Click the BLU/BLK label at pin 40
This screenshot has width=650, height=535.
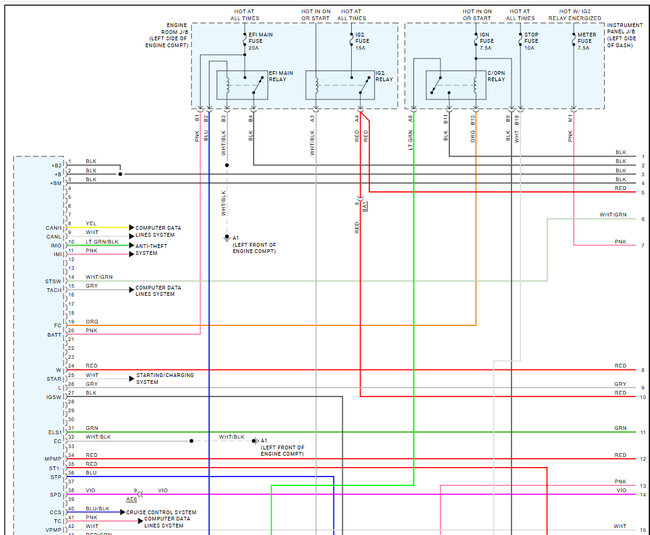[97, 508]
